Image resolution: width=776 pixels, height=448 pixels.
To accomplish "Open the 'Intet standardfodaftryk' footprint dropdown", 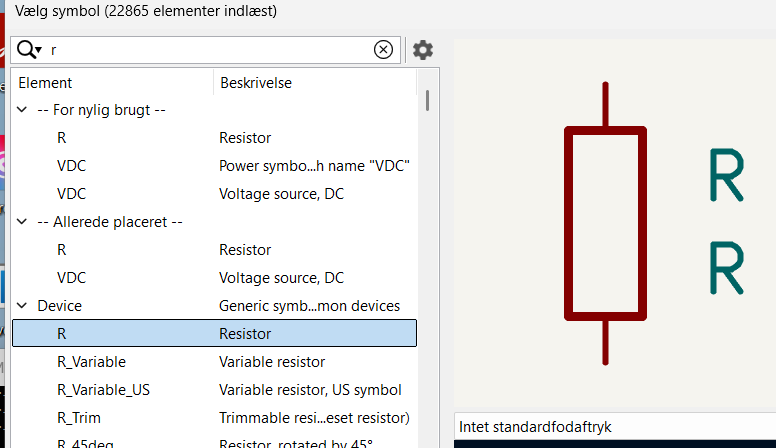I will [615, 427].
